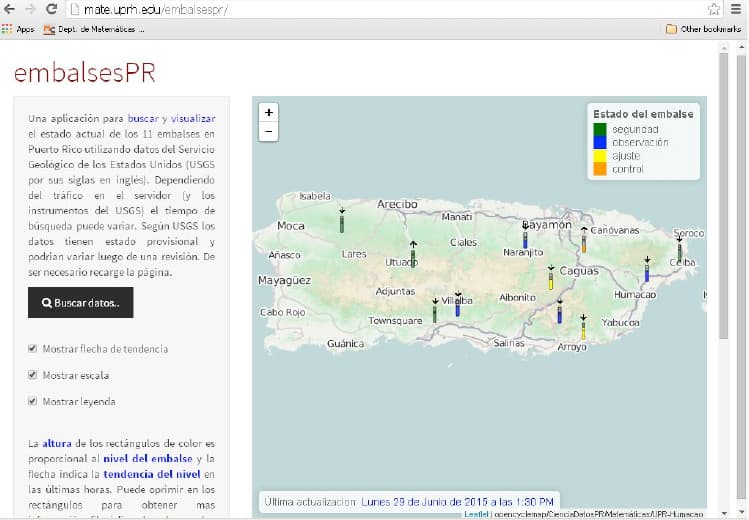Open the Apps shortcut in bookmarks bar

(18, 29)
